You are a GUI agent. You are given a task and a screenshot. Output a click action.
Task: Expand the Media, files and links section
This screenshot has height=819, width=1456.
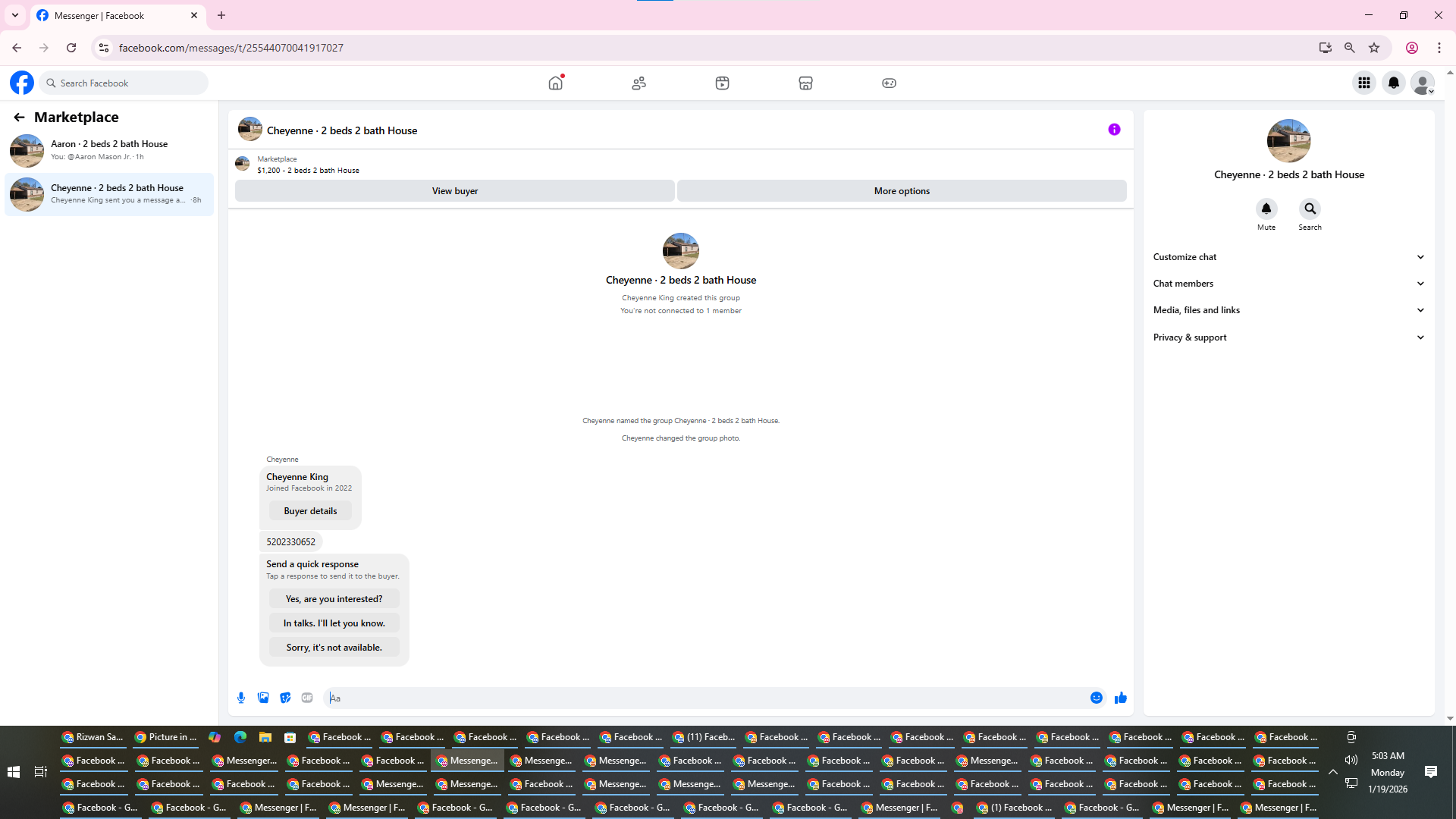click(1288, 310)
